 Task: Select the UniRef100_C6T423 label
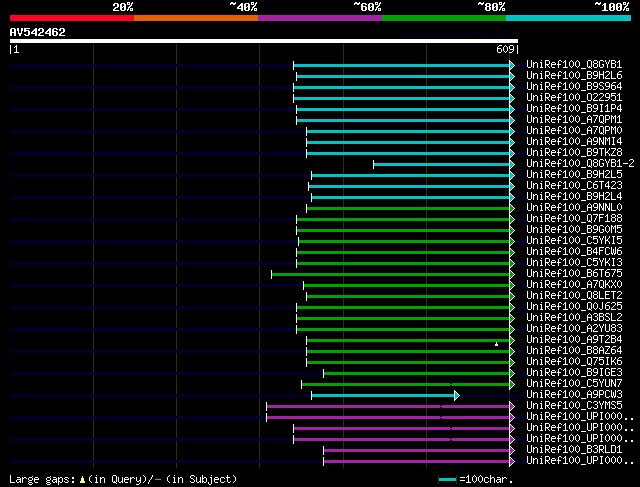tap(574, 186)
